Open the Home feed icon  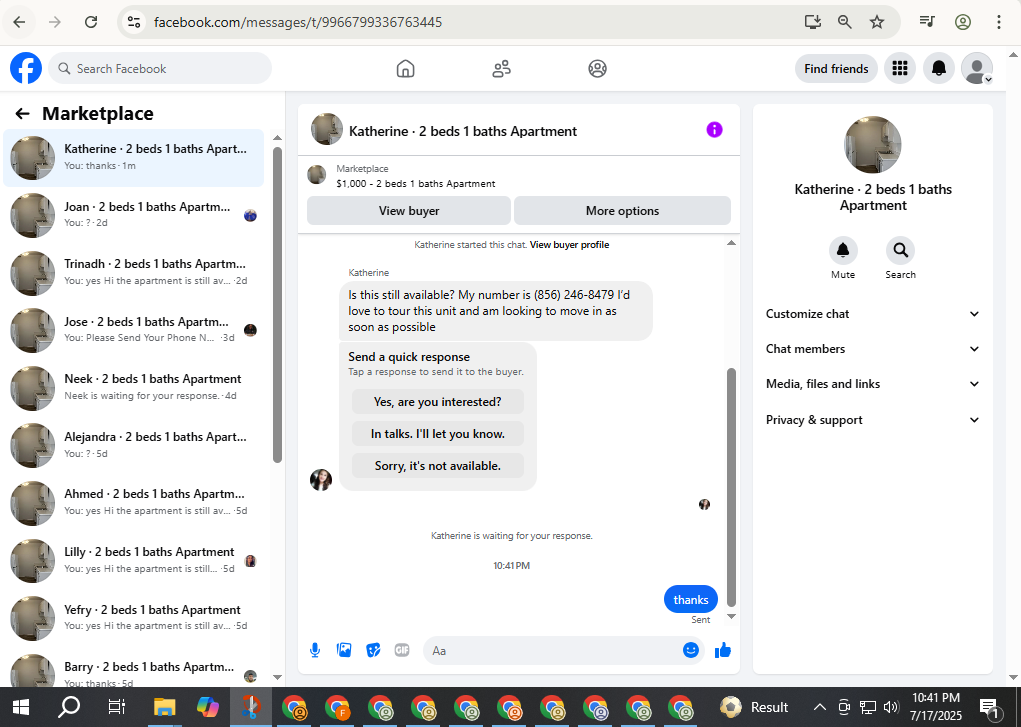(405, 68)
